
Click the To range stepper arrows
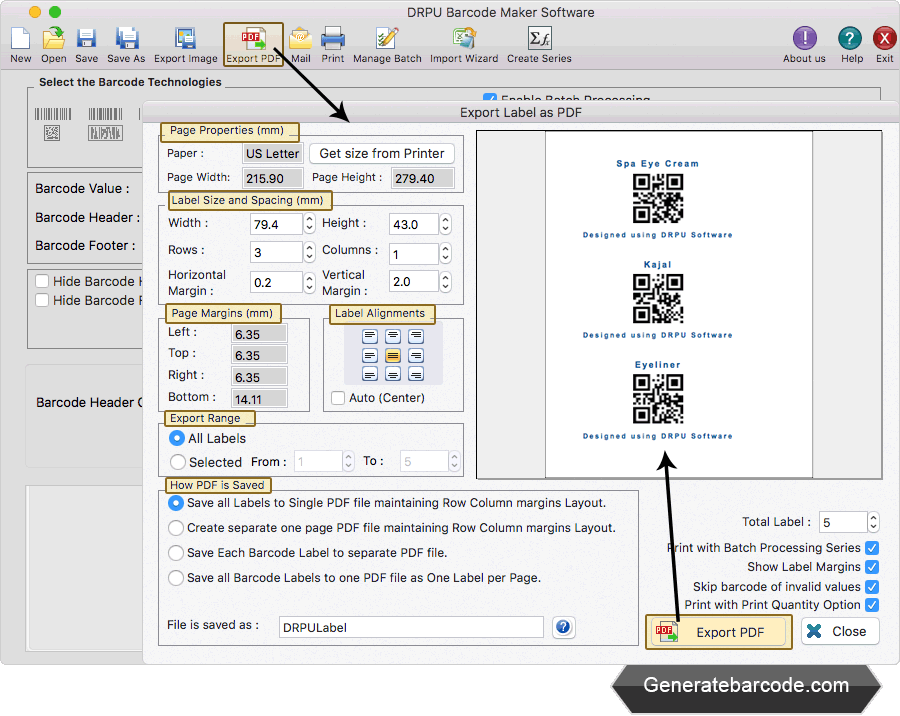(455, 461)
